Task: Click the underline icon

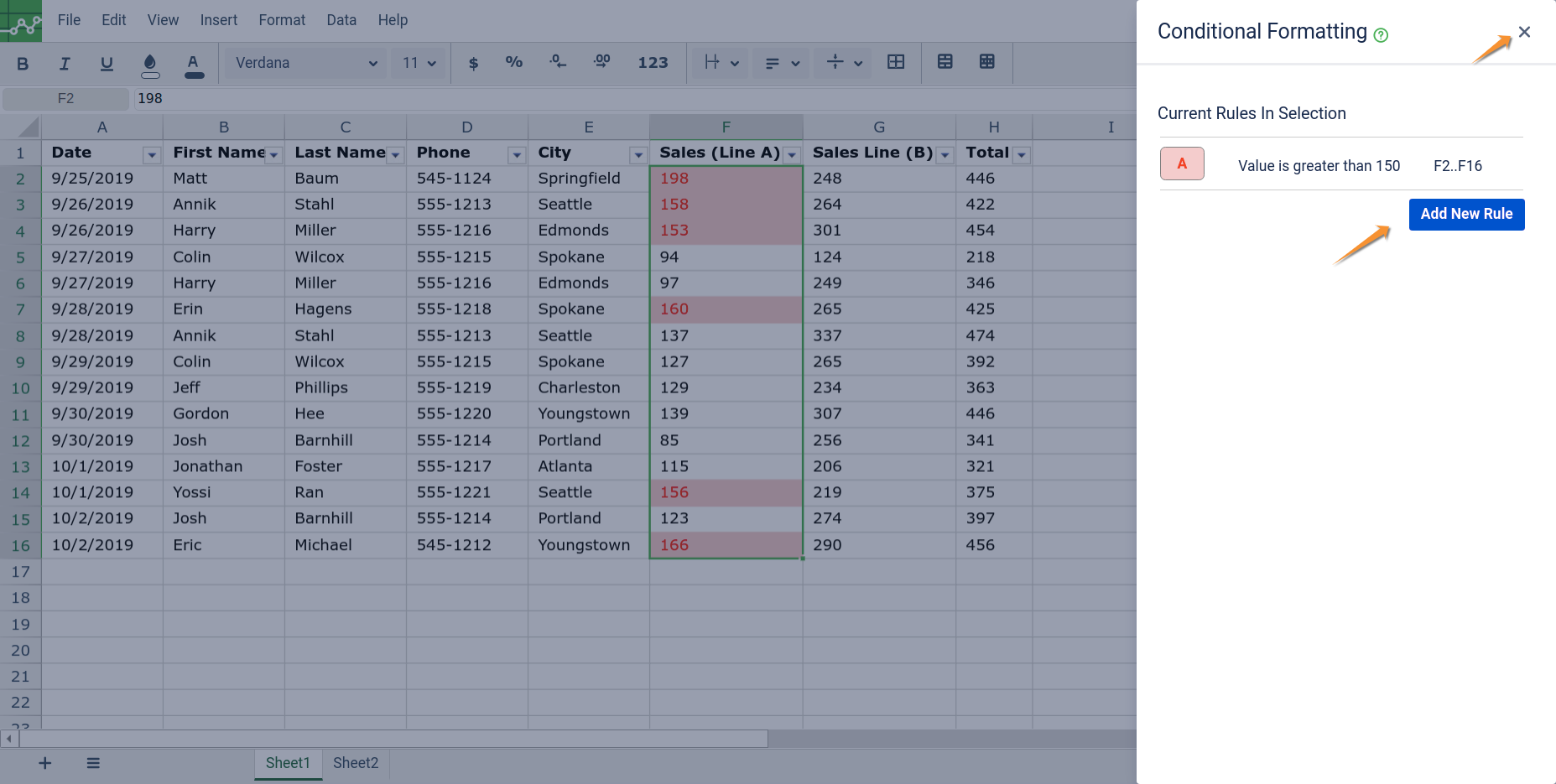Action: tap(107, 64)
